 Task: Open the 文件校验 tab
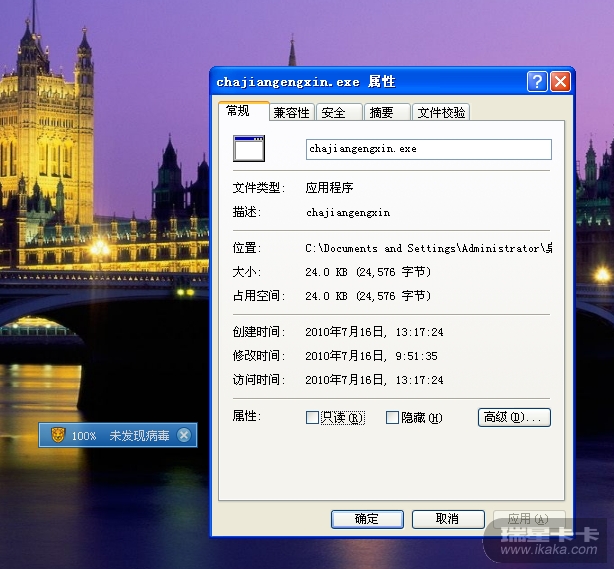[x=441, y=112]
